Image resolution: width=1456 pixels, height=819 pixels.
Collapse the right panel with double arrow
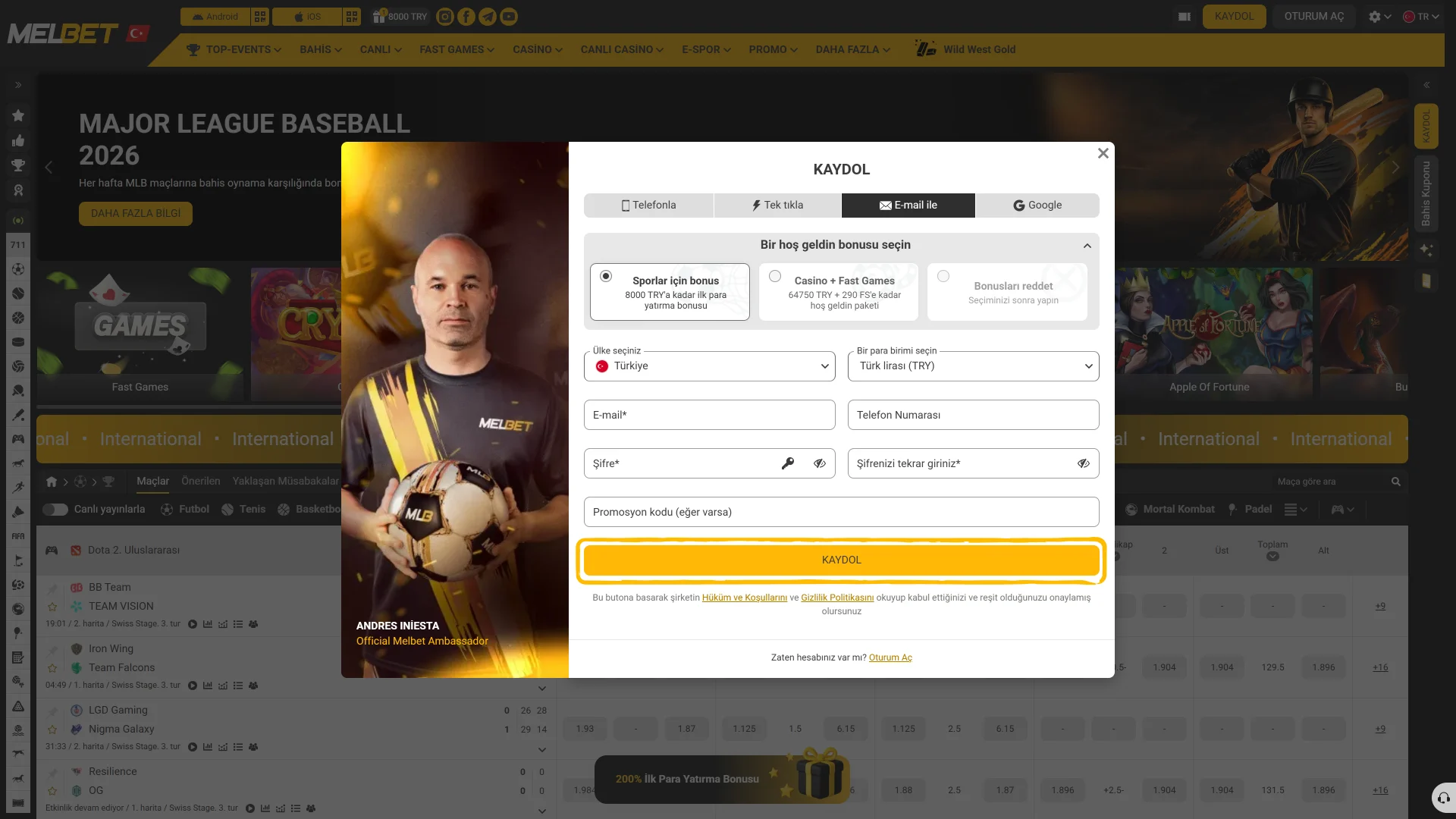[x=1426, y=85]
